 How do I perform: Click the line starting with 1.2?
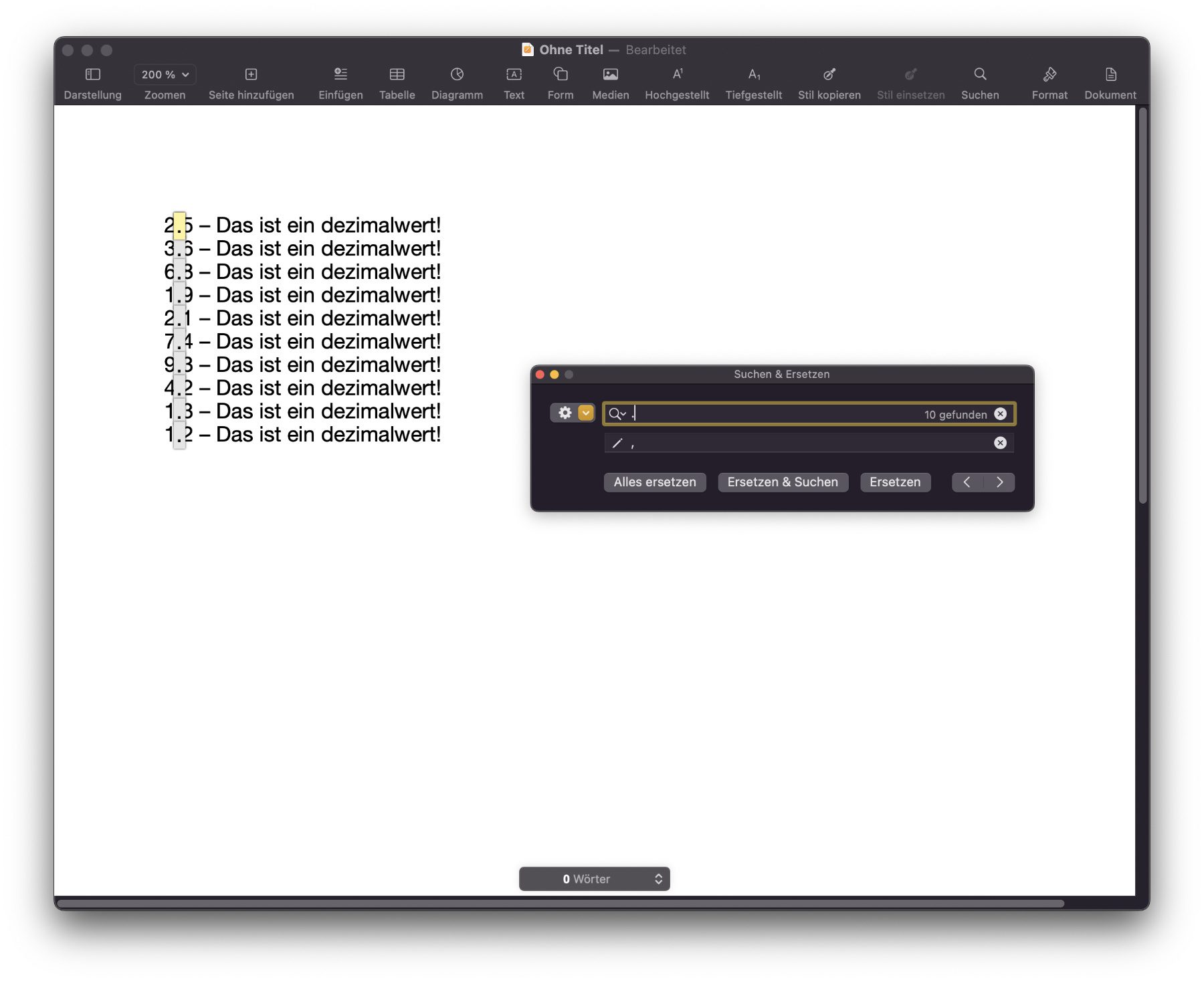coord(302,435)
